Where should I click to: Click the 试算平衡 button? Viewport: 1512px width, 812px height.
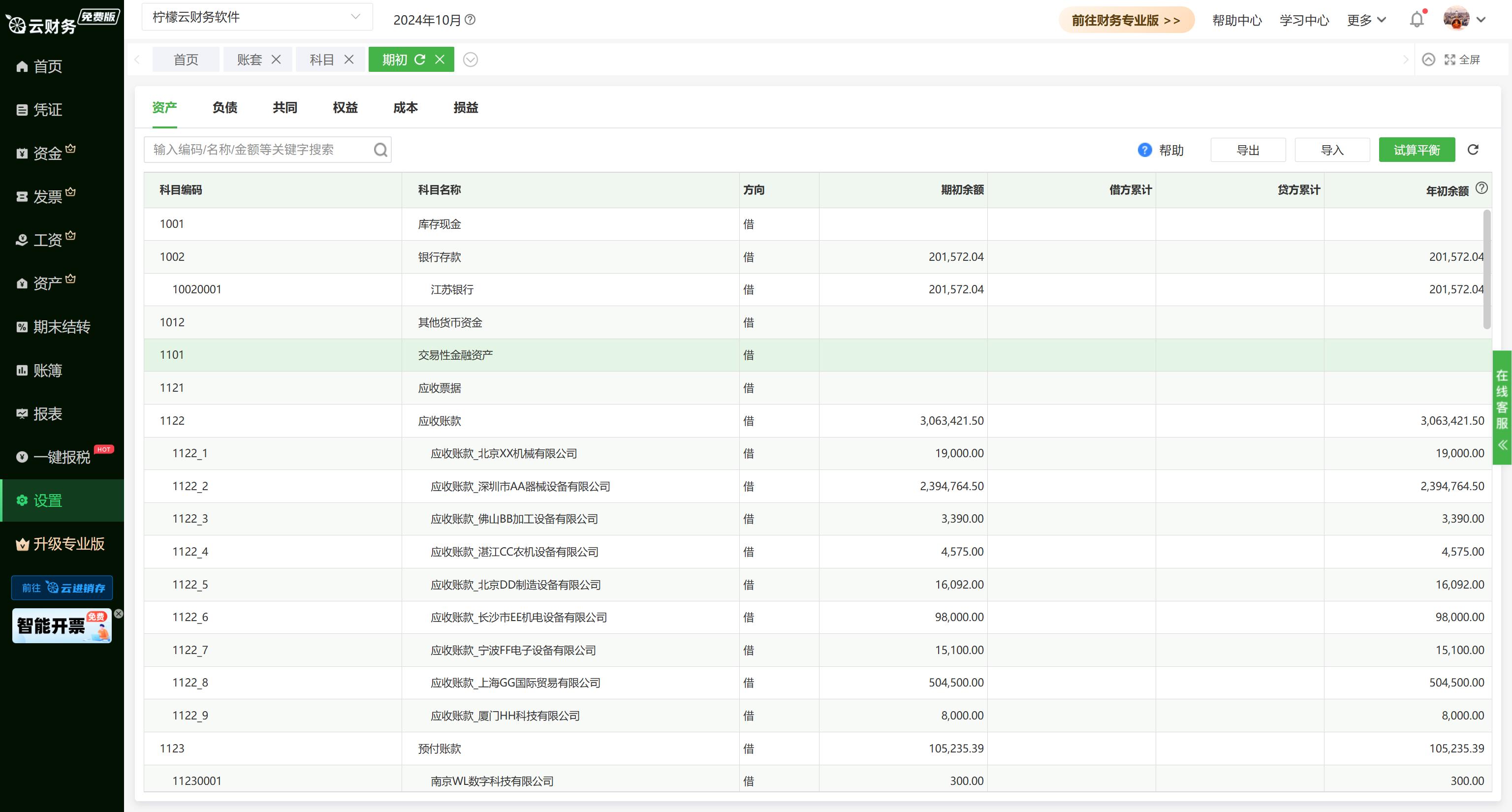[1417, 150]
